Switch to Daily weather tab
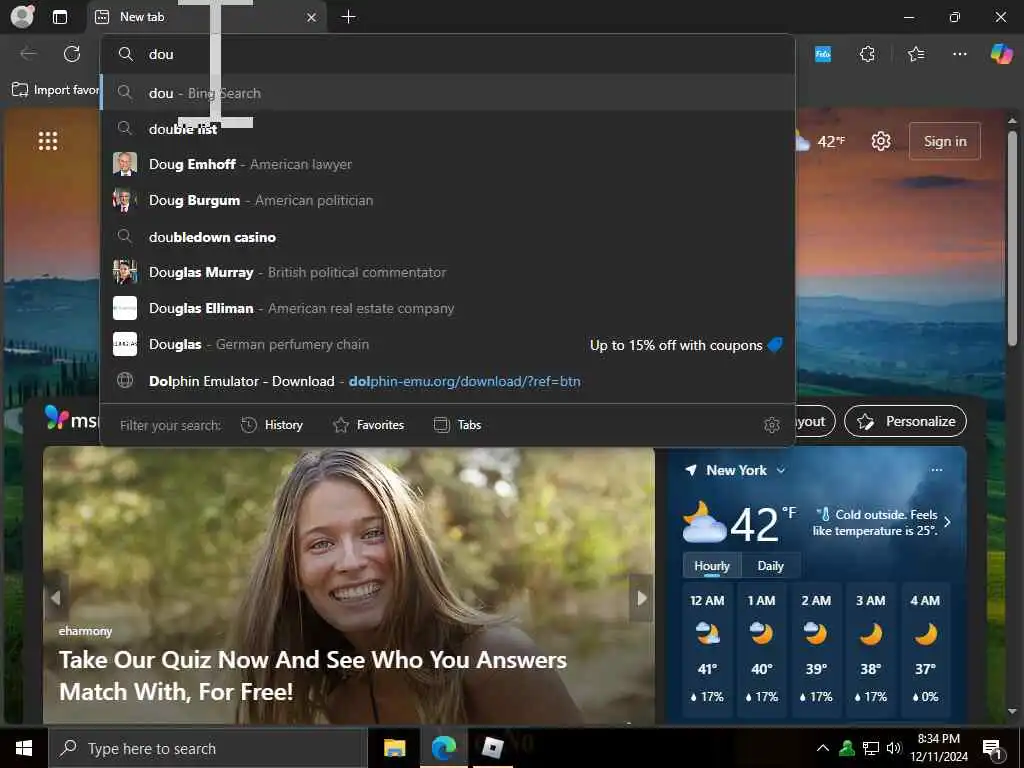This screenshot has width=1024, height=768. click(771, 566)
